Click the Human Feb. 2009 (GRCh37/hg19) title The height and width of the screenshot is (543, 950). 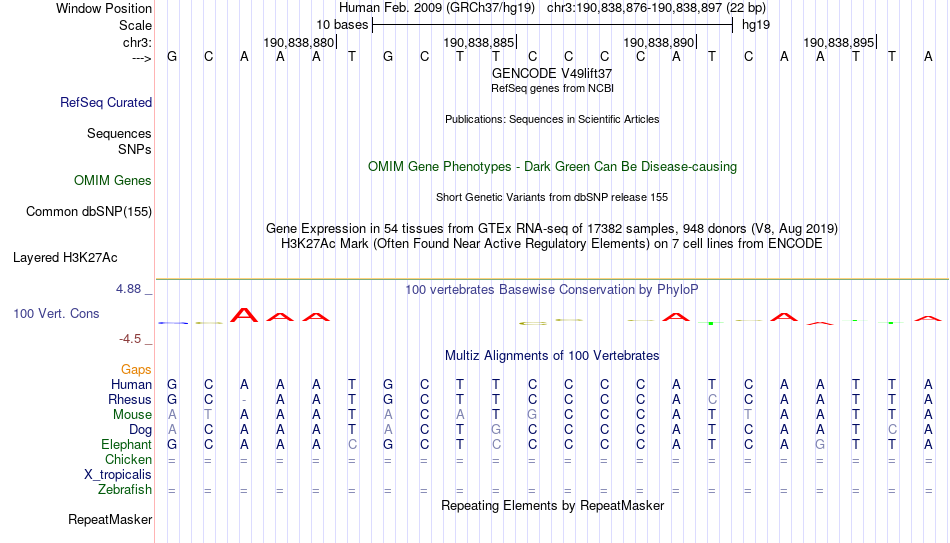(x=437, y=8)
